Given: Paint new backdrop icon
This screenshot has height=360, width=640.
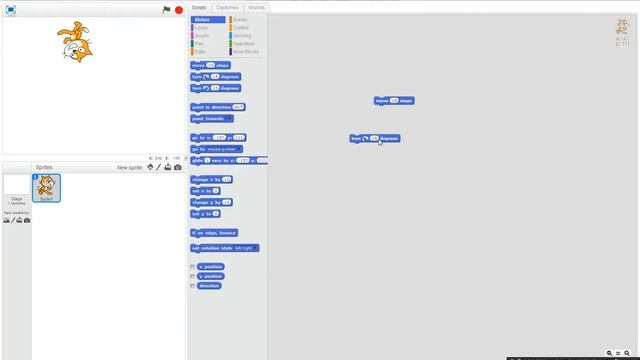Looking at the screenshot, I should (x=13, y=220).
